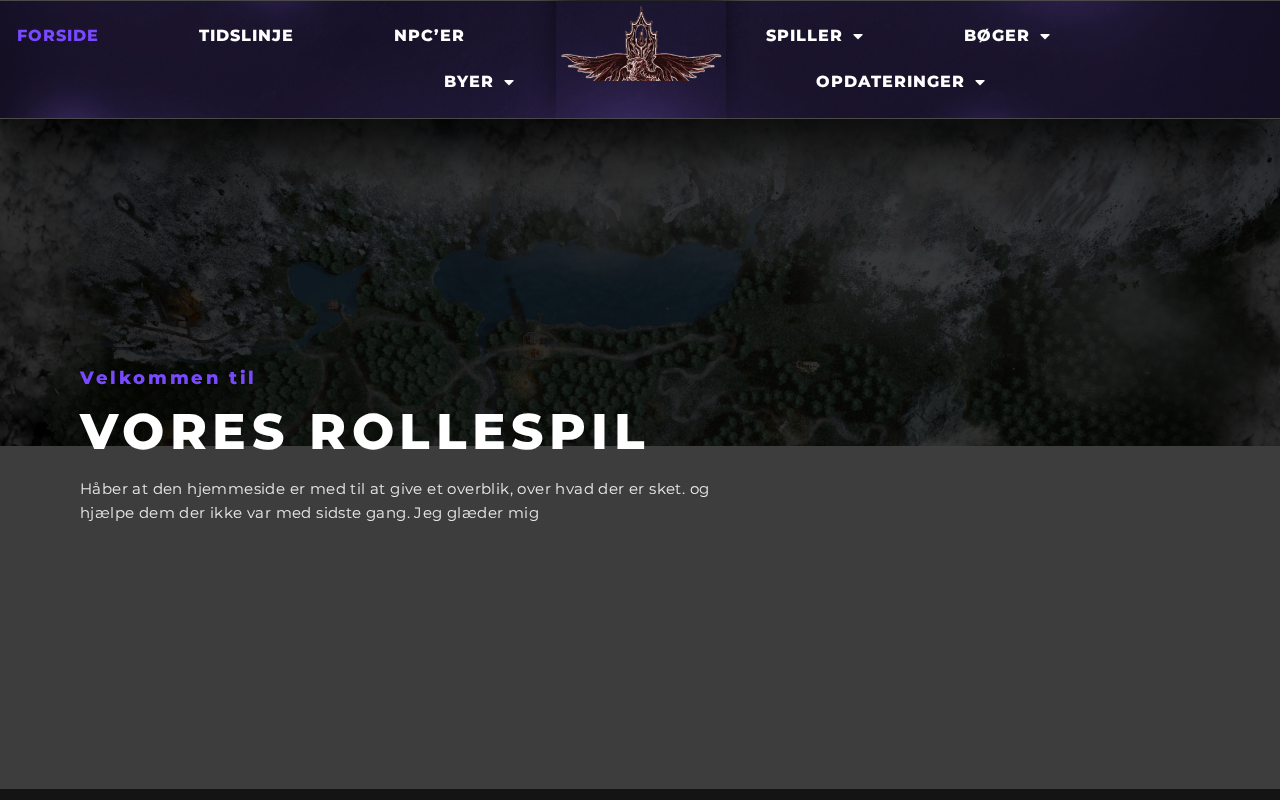The height and width of the screenshot is (800, 1280).
Task: Click the black footer strip at the bottom
Action: pos(640,795)
